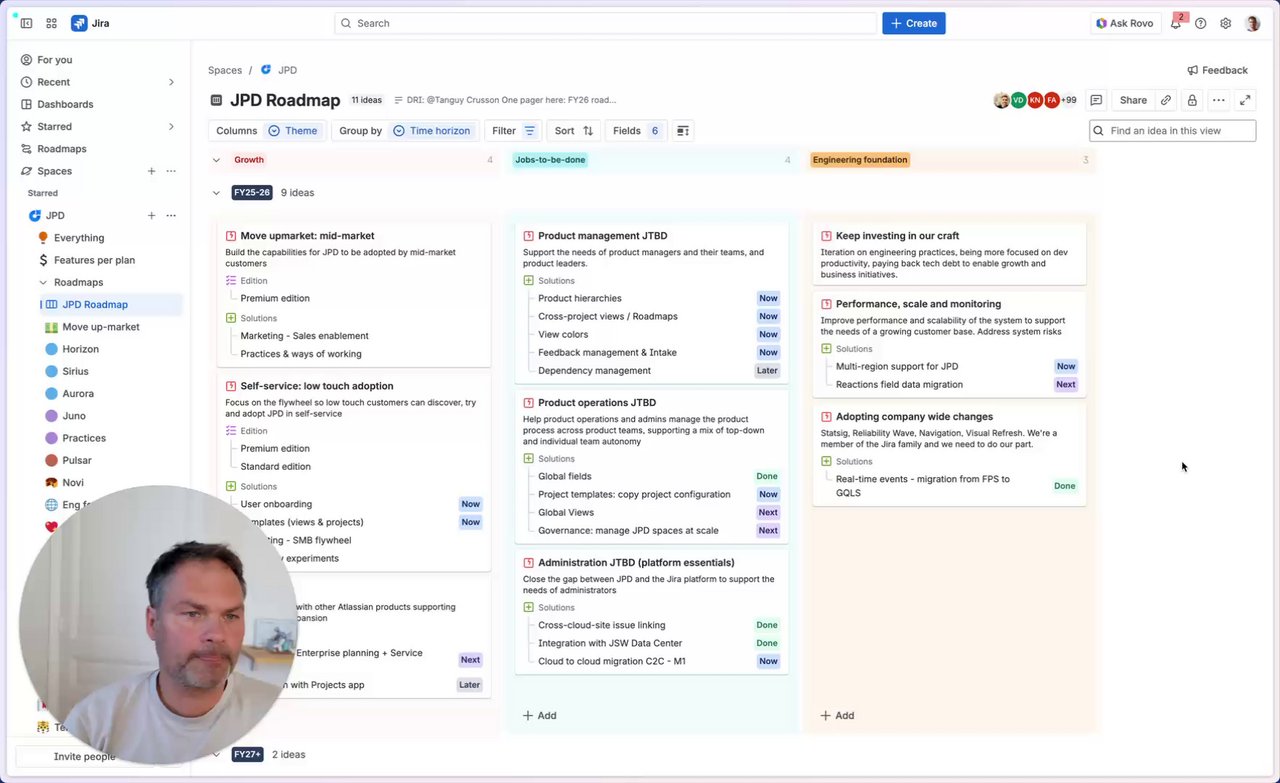Click the JPD Roadmap title view icon
This screenshot has height=783, width=1280.
tap(216, 100)
